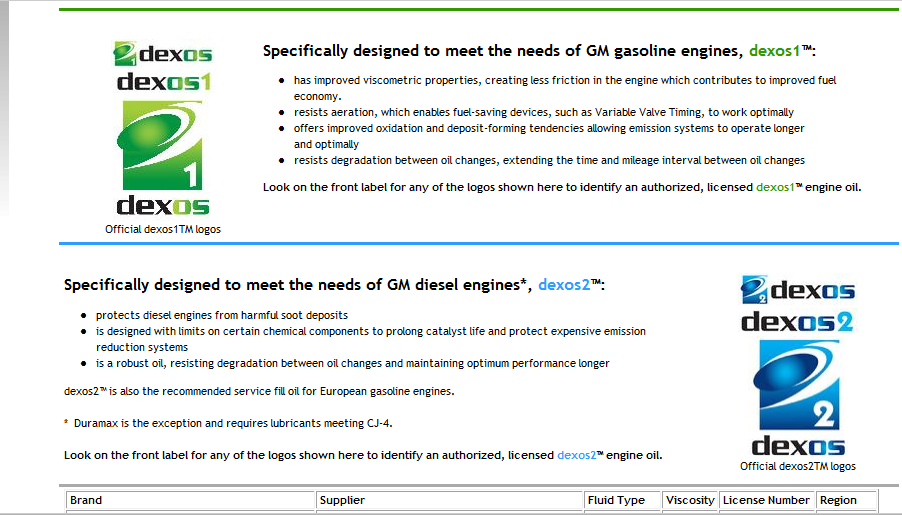The height and width of the screenshot is (515, 902).
Task: Click the green dexos1 link before 'engine oil'
Action: click(775, 187)
